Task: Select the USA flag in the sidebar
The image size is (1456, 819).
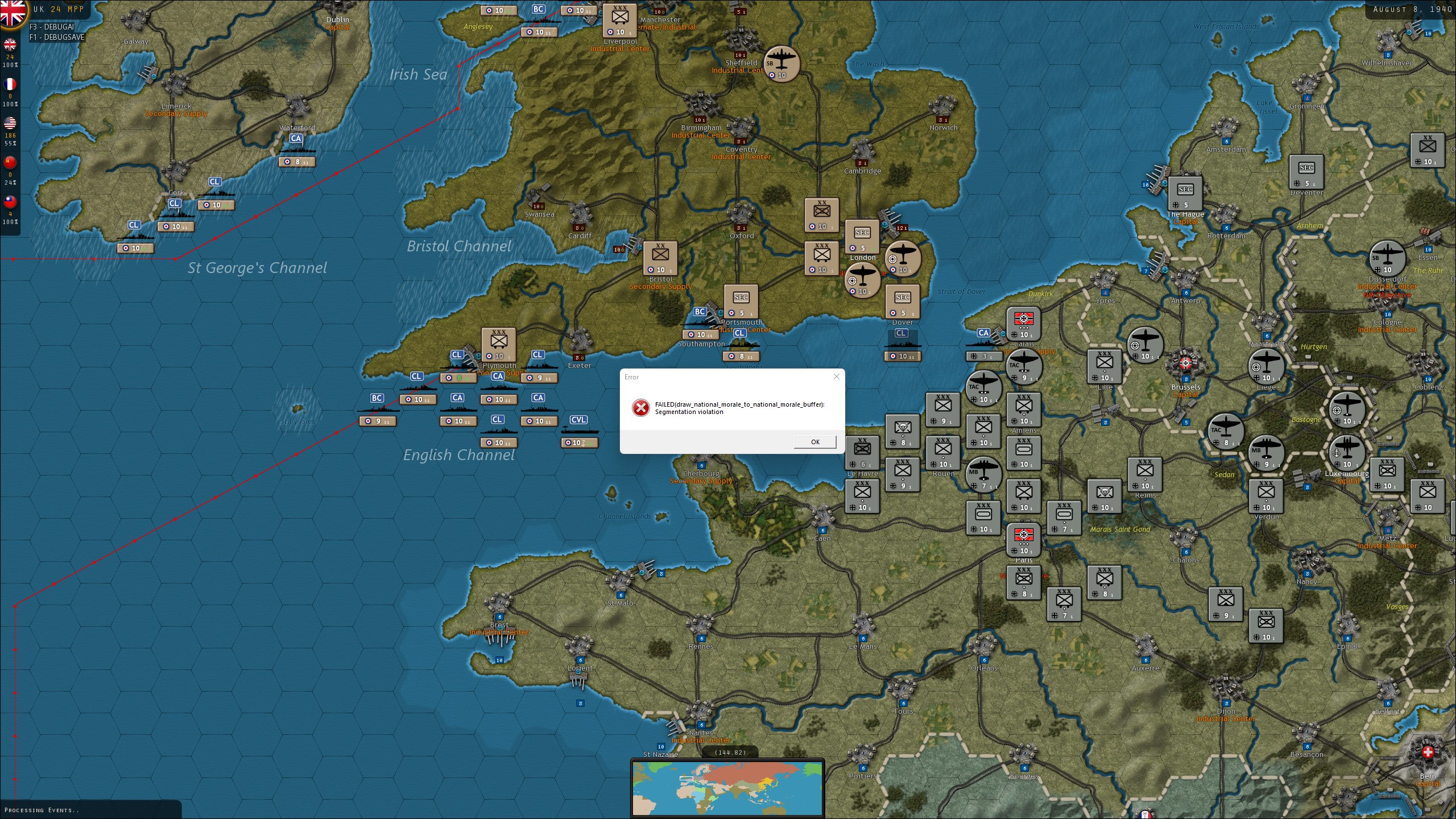Action: click(x=10, y=123)
